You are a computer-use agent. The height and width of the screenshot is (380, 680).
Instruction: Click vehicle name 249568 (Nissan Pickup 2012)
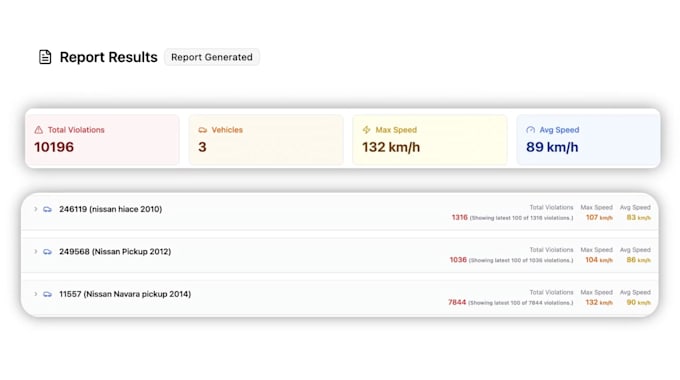pos(115,252)
